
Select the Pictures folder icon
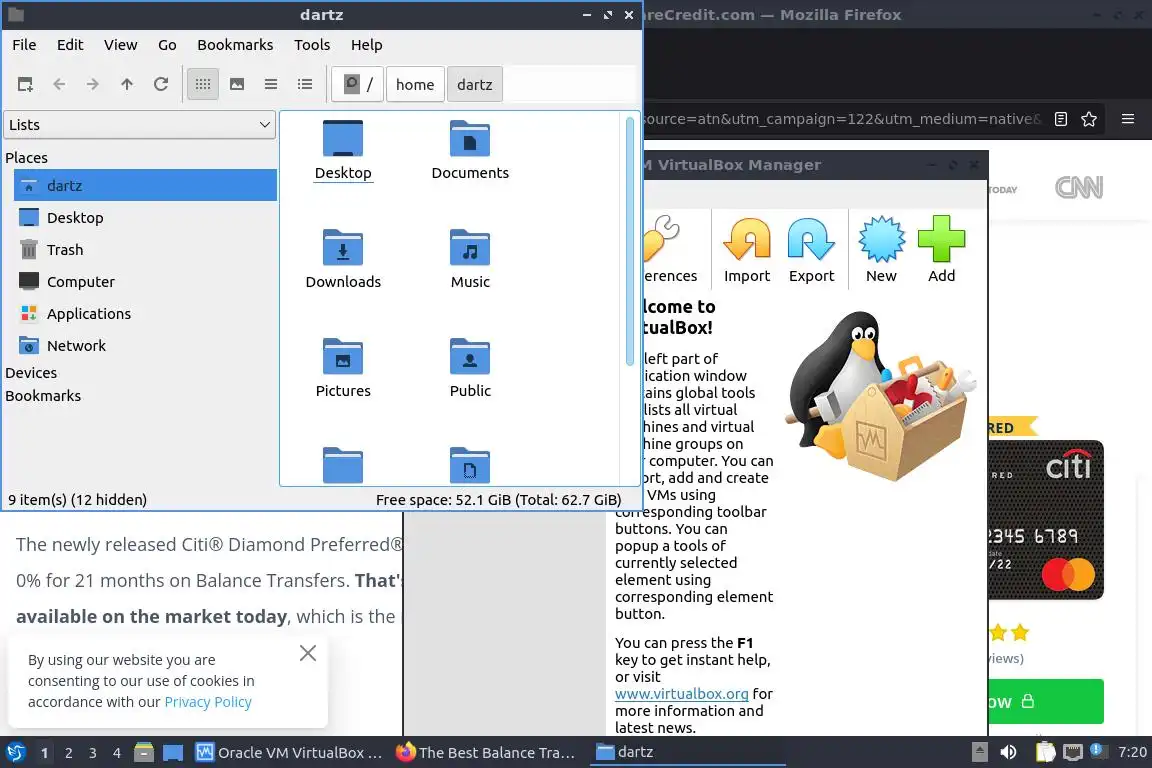[x=343, y=367]
